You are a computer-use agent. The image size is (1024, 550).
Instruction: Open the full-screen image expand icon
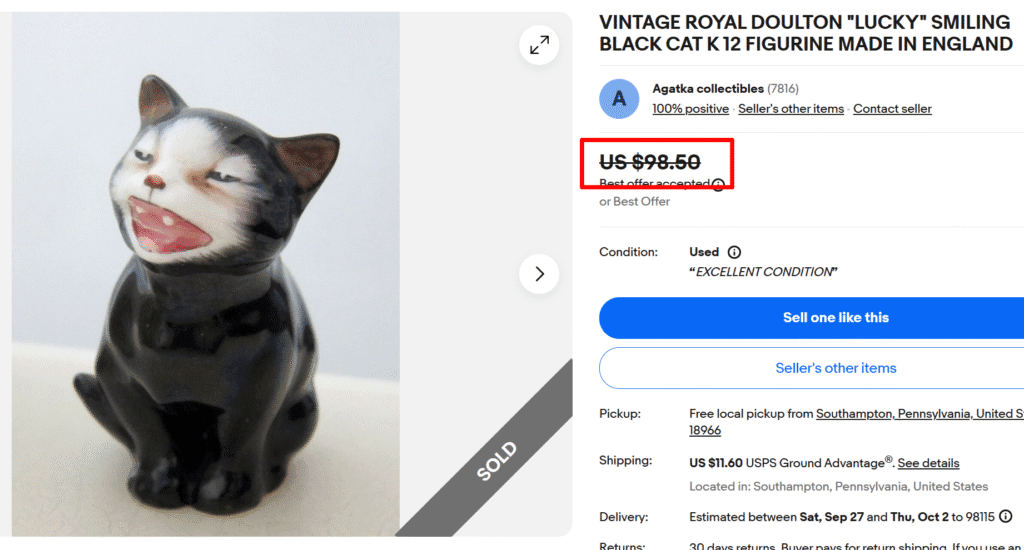539,45
